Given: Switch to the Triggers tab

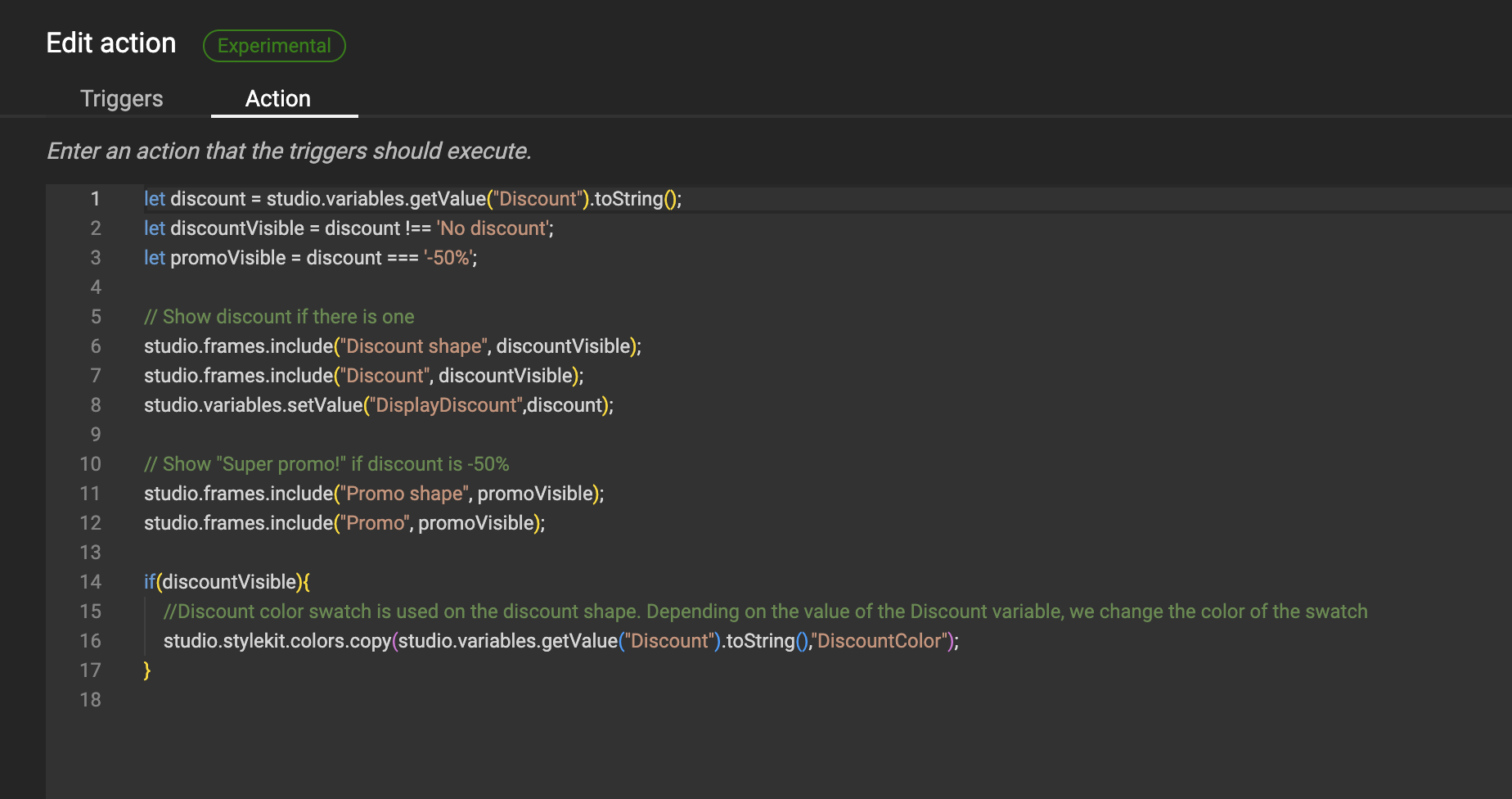Looking at the screenshot, I should click(x=121, y=98).
